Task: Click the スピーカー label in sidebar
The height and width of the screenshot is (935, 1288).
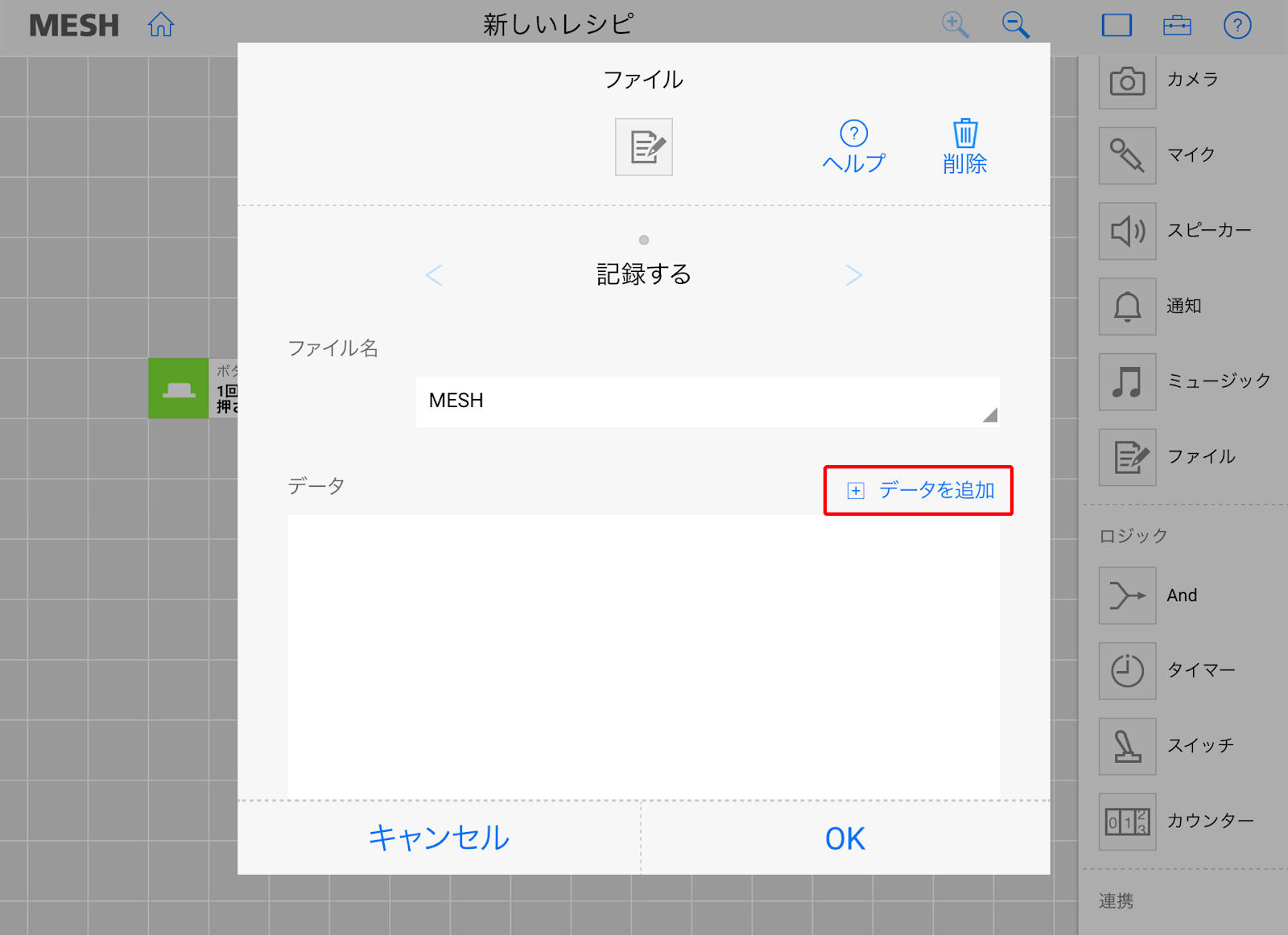Action: tap(1209, 230)
